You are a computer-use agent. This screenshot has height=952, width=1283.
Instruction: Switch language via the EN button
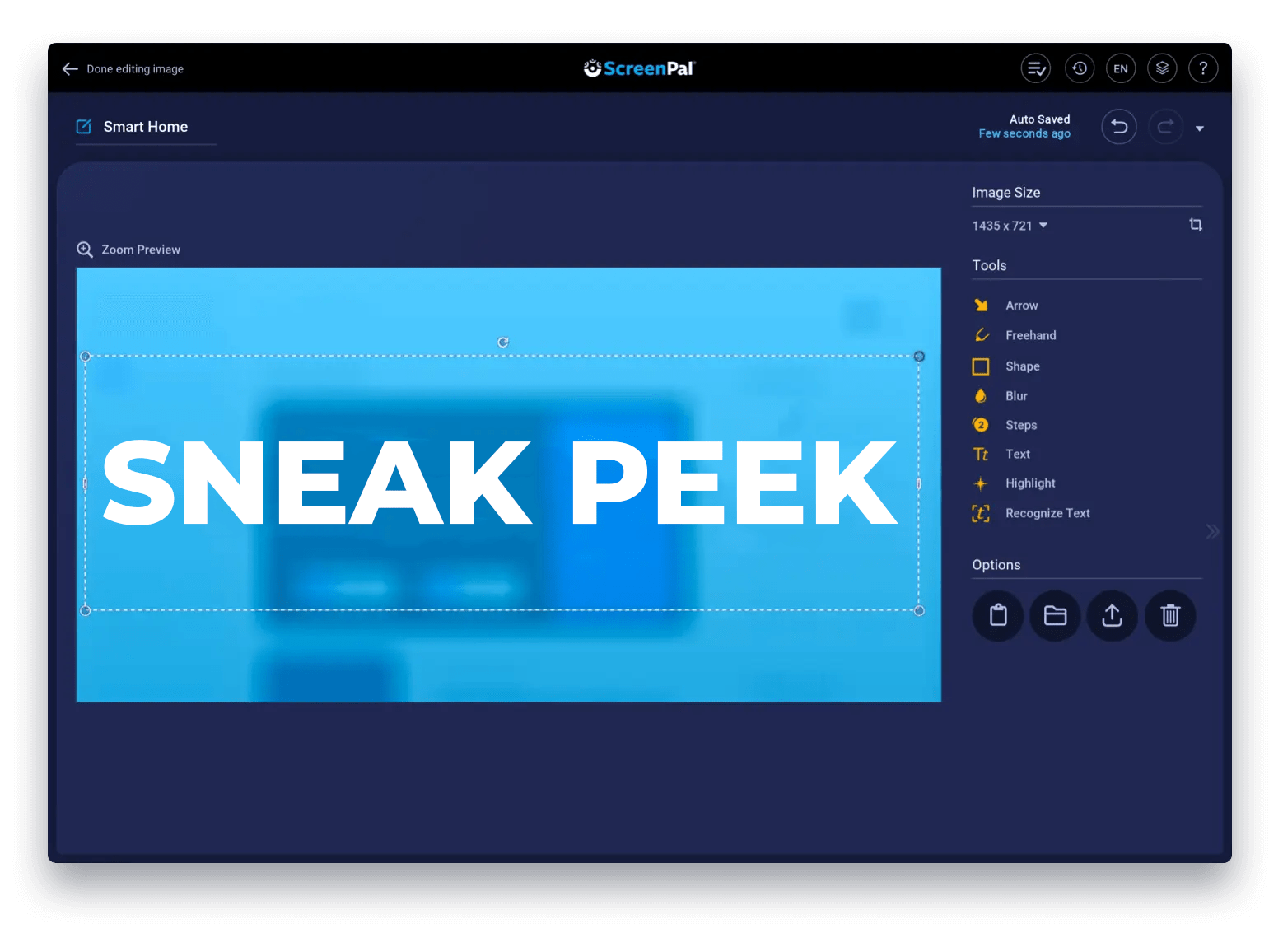(1121, 68)
